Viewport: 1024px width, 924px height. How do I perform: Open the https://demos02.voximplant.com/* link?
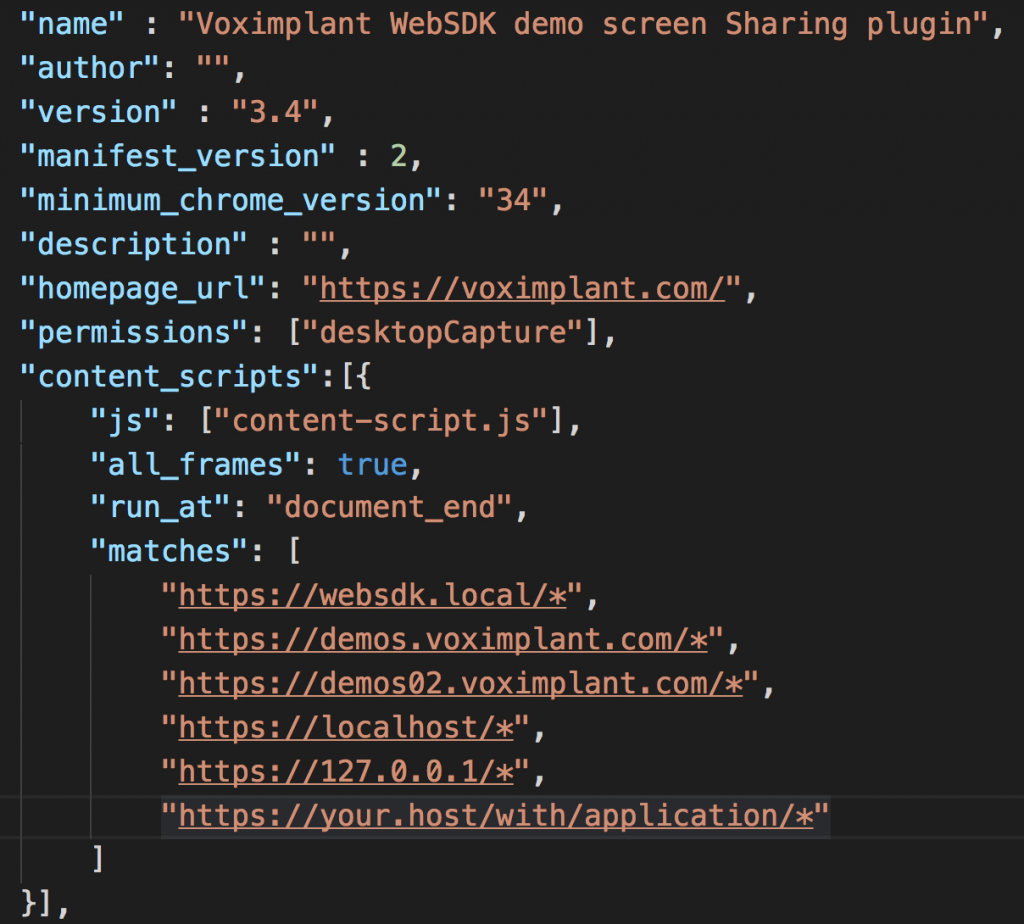(461, 683)
